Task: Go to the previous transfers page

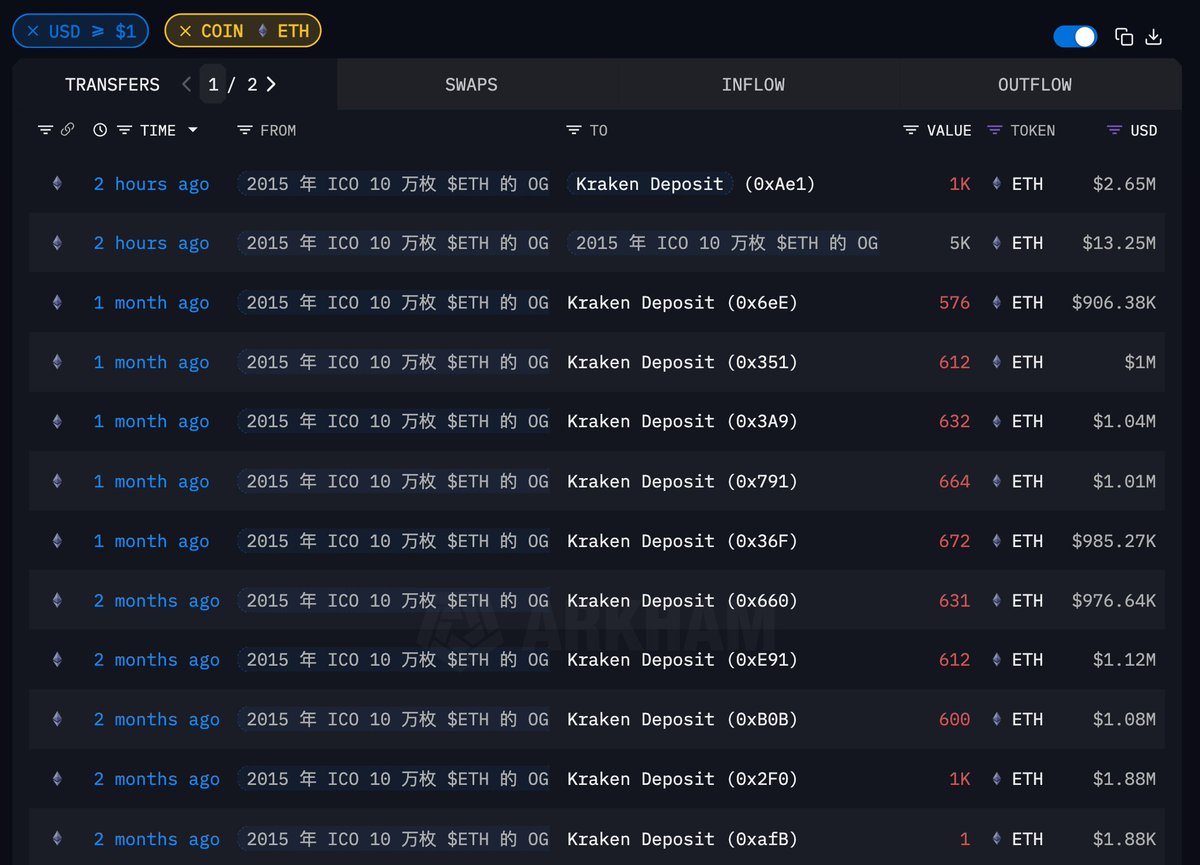Action: pyautogui.click(x=186, y=85)
